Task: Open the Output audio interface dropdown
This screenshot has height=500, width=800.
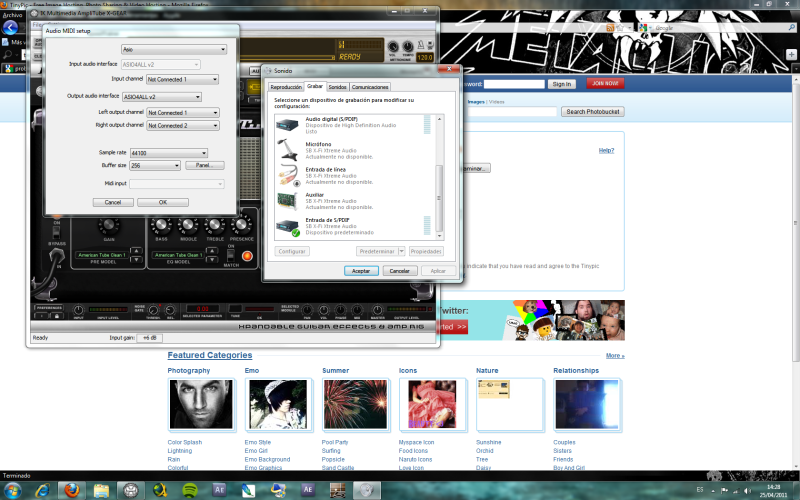Action: tap(162, 97)
